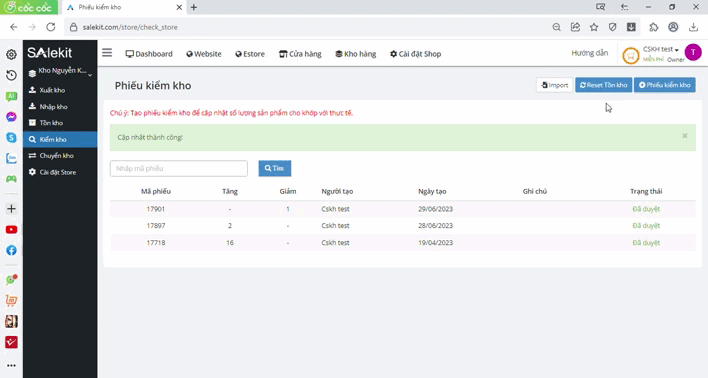The width and height of the screenshot is (708, 378).
Task: Add new sidebar app with plus icon
Action: (11, 209)
